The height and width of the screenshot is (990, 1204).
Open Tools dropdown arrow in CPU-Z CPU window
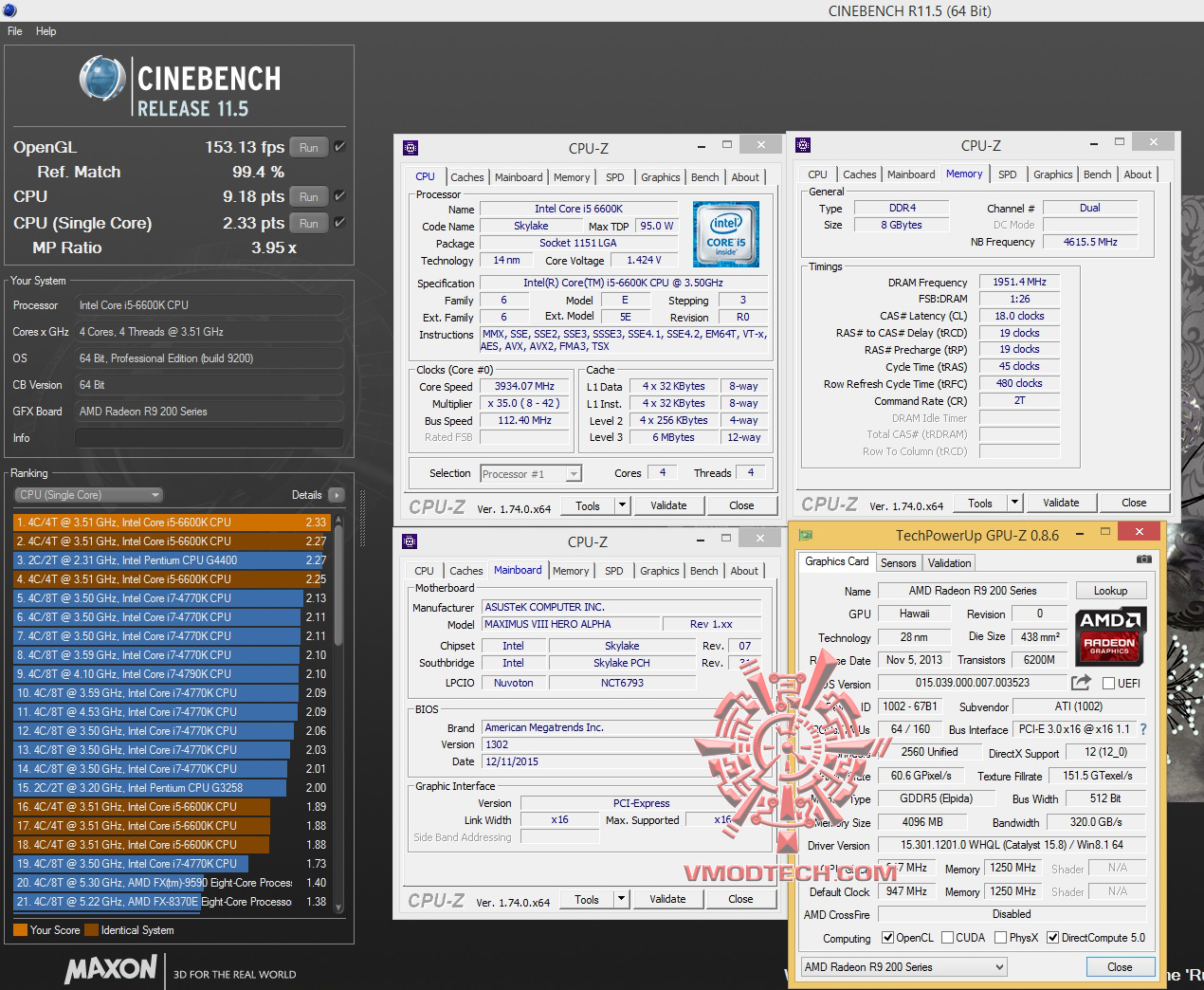622,505
